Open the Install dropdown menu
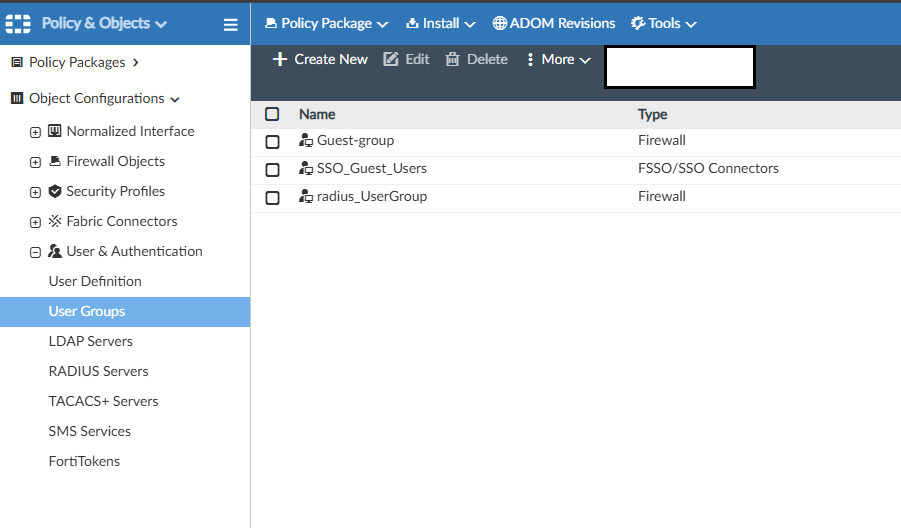 click(441, 23)
